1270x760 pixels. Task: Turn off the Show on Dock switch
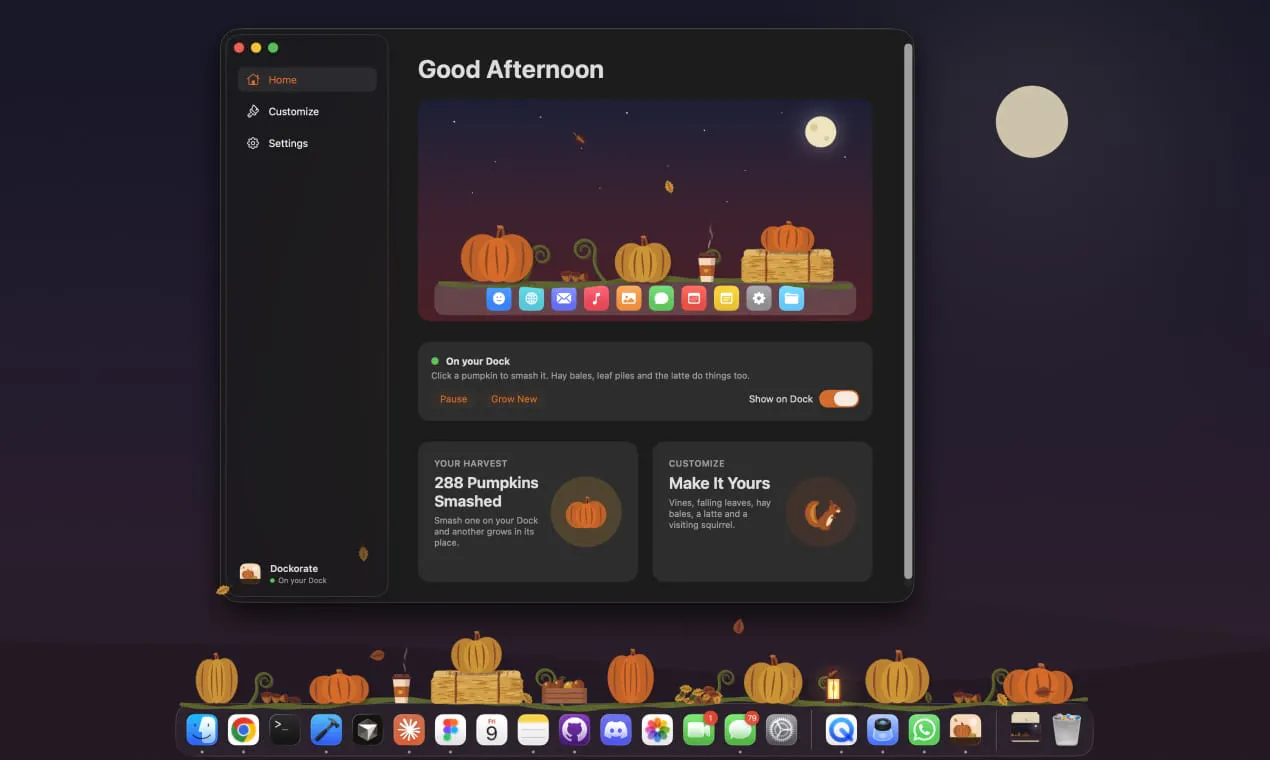point(839,399)
